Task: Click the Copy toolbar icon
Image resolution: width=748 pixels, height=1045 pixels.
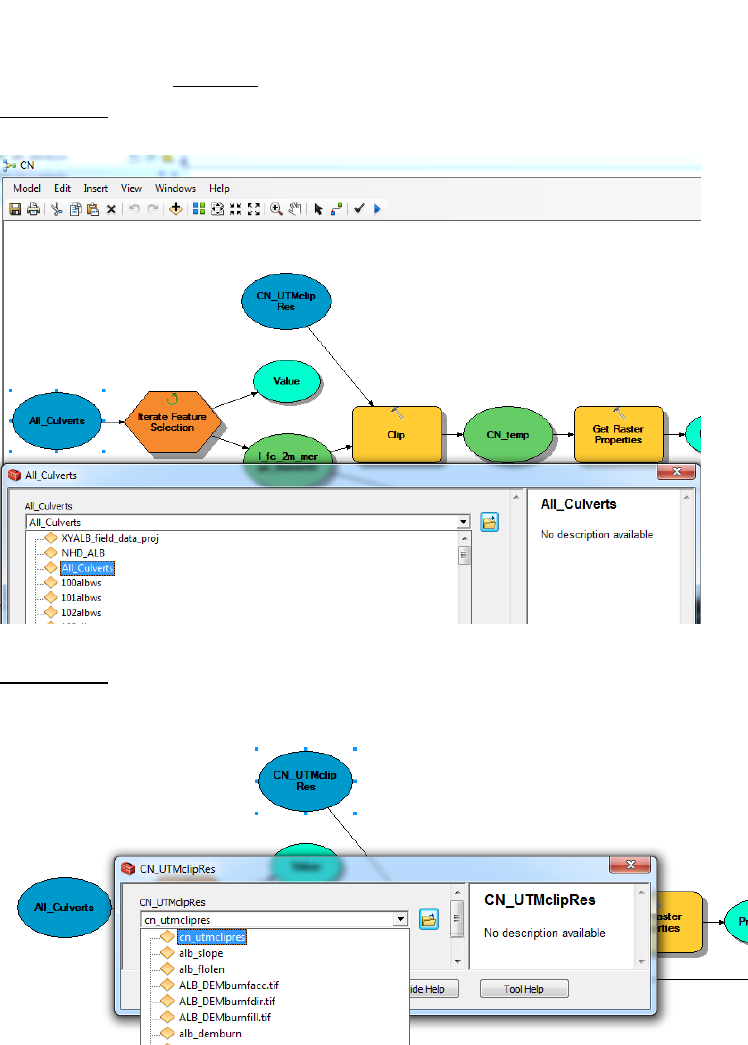Action: (x=75, y=209)
